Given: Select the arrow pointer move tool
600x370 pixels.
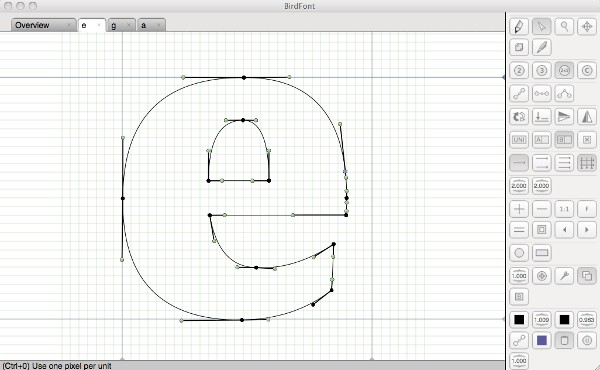Looking at the screenshot, I should coord(541,26).
